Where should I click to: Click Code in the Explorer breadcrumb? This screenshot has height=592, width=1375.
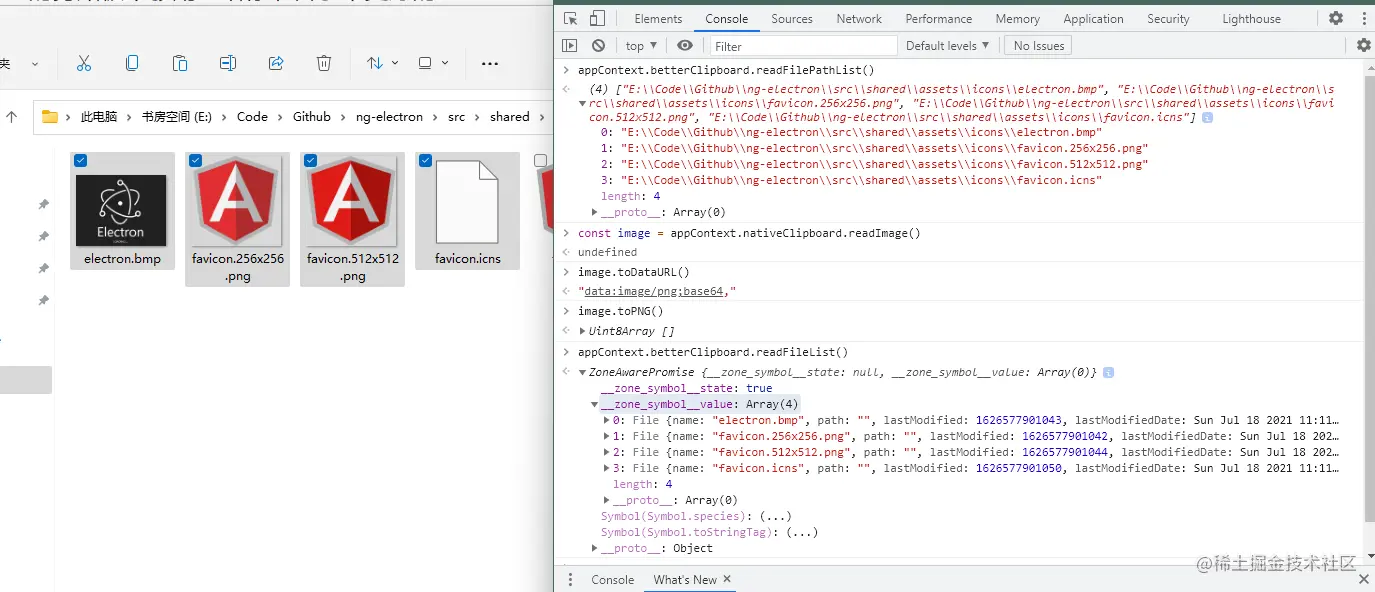pyautogui.click(x=252, y=117)
